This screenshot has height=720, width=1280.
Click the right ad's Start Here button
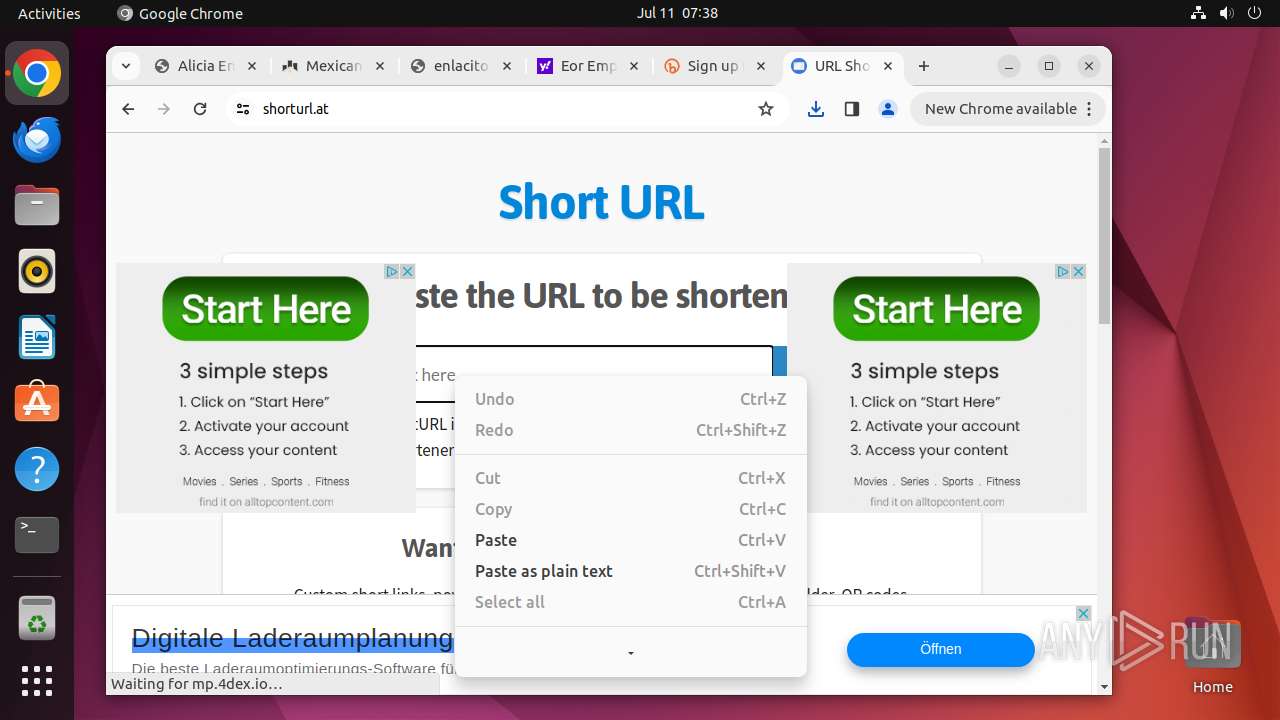tap(936, 309)
